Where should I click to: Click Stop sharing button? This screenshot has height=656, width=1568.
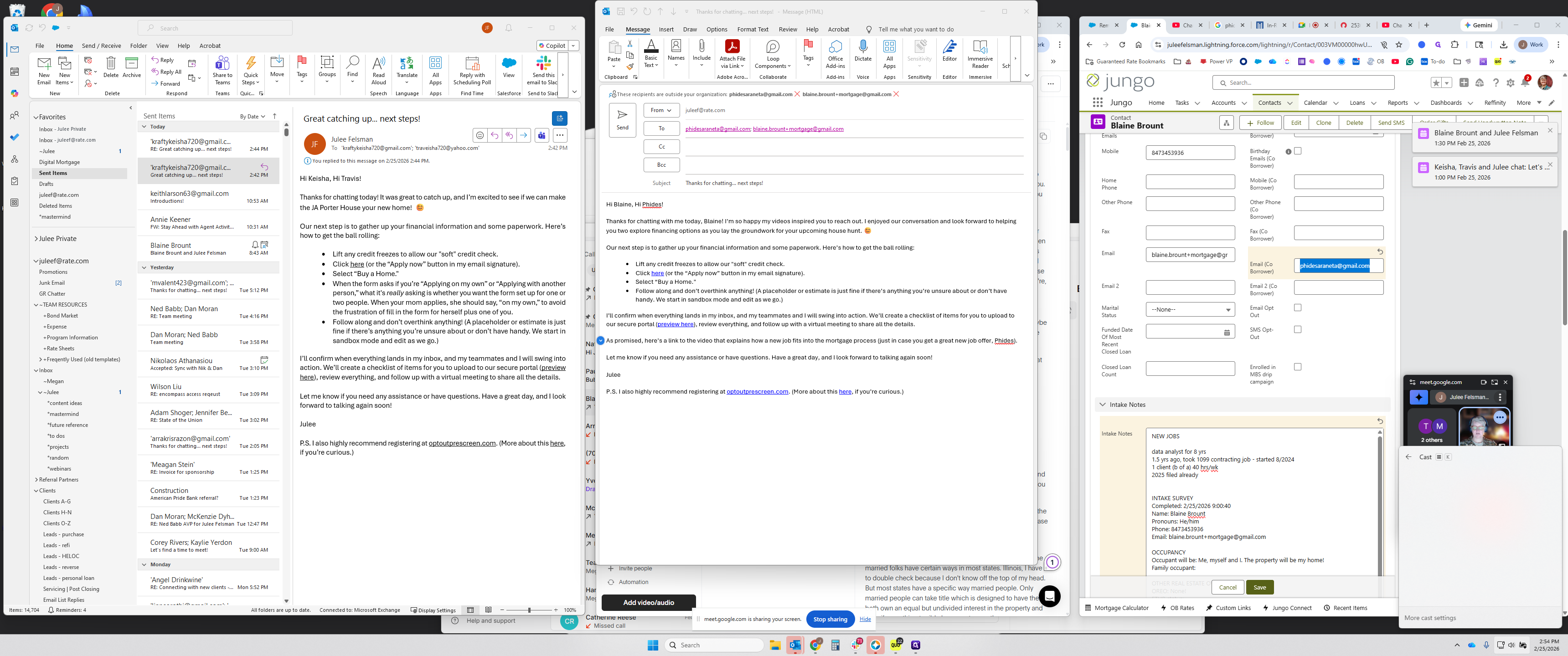(830, 620)
